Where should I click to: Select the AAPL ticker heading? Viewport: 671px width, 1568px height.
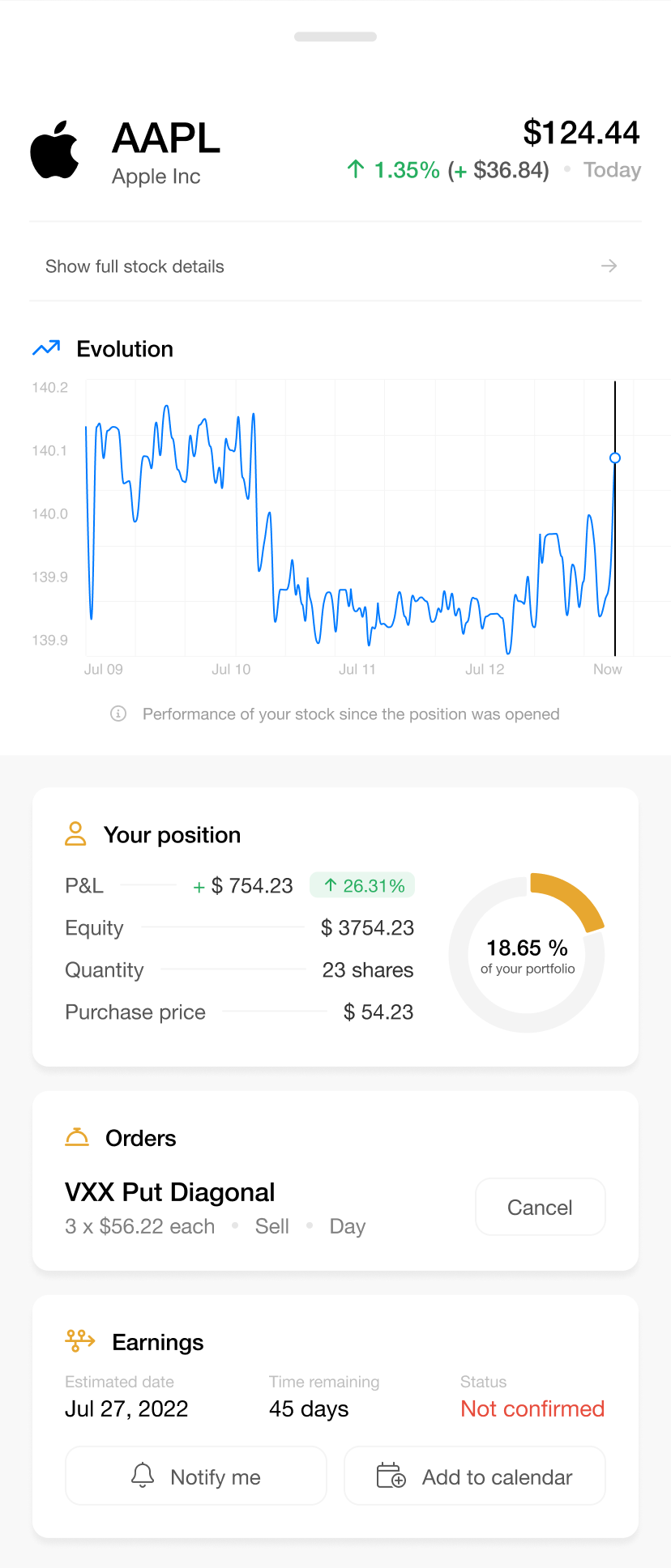(x=166, y=138)
